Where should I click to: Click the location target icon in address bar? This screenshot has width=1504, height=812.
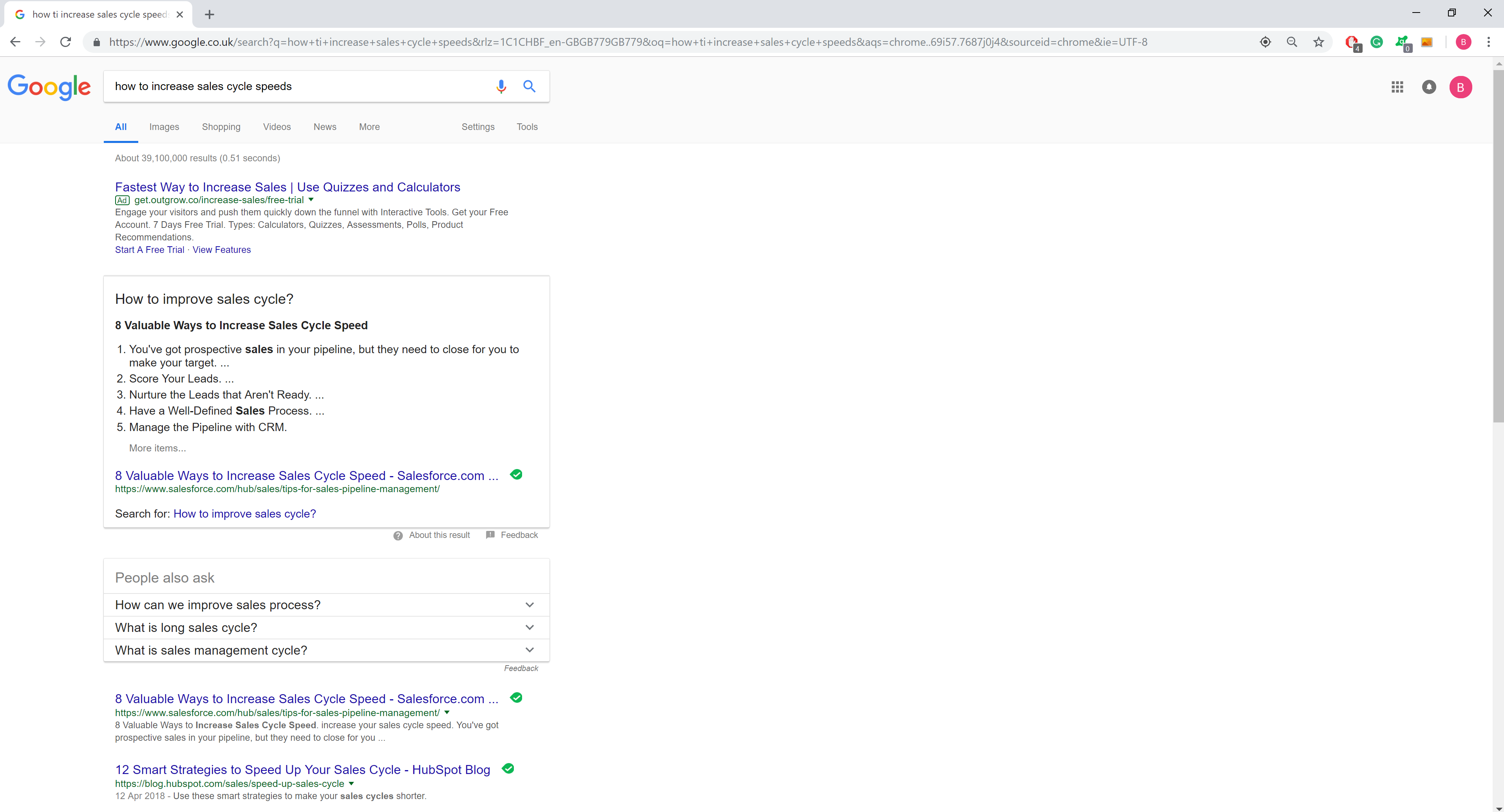(1265, 42)
